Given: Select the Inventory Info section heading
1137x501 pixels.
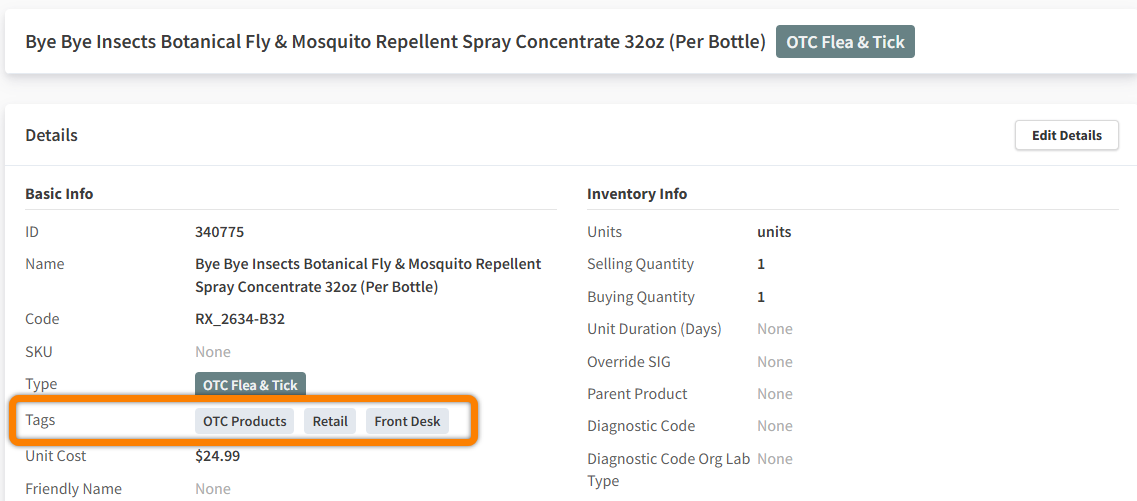Looking at the screenshot, I should [x=637, y=194].
